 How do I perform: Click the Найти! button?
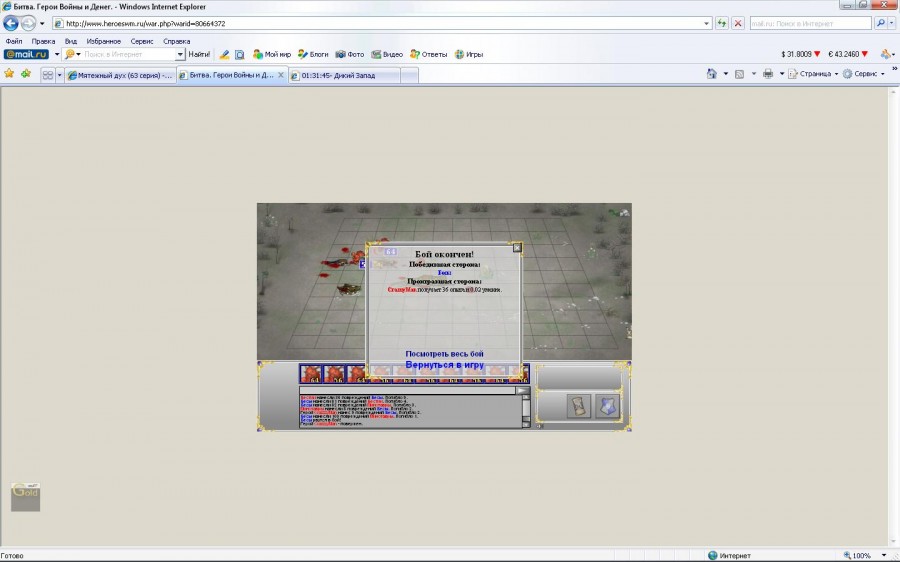coord(199,54)
